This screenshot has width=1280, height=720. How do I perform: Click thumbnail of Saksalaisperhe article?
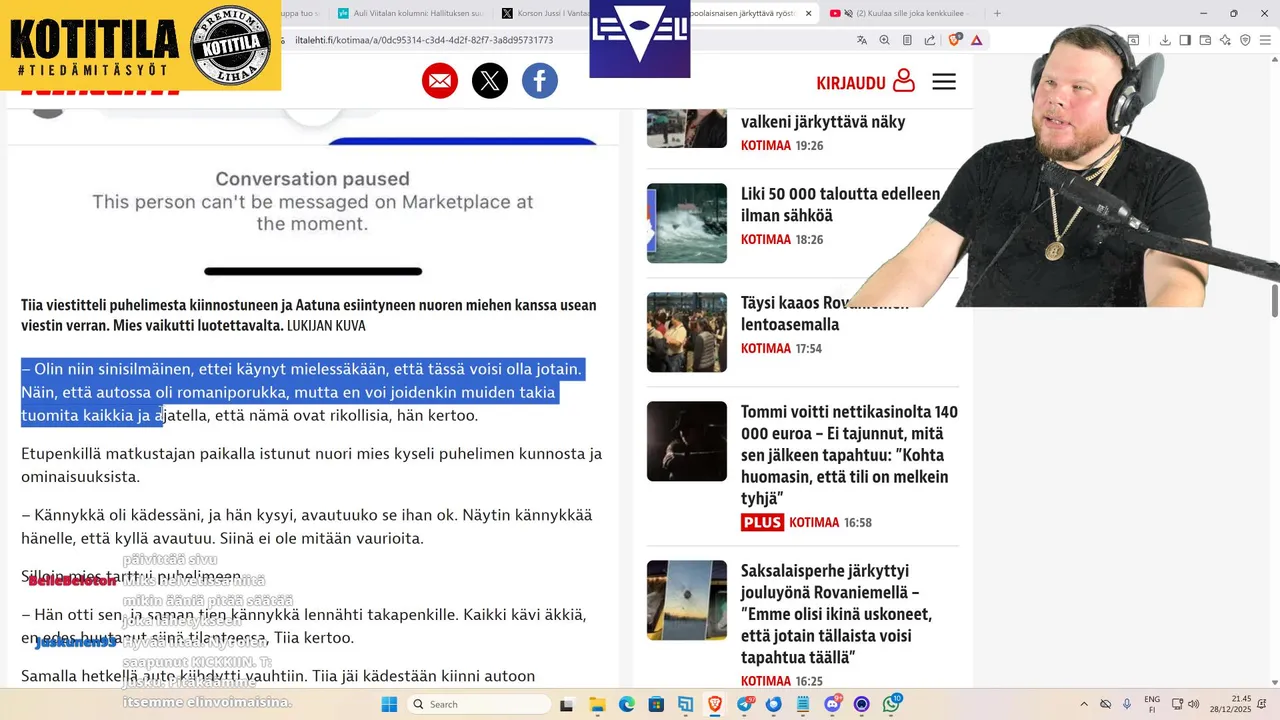pos(687,600)
